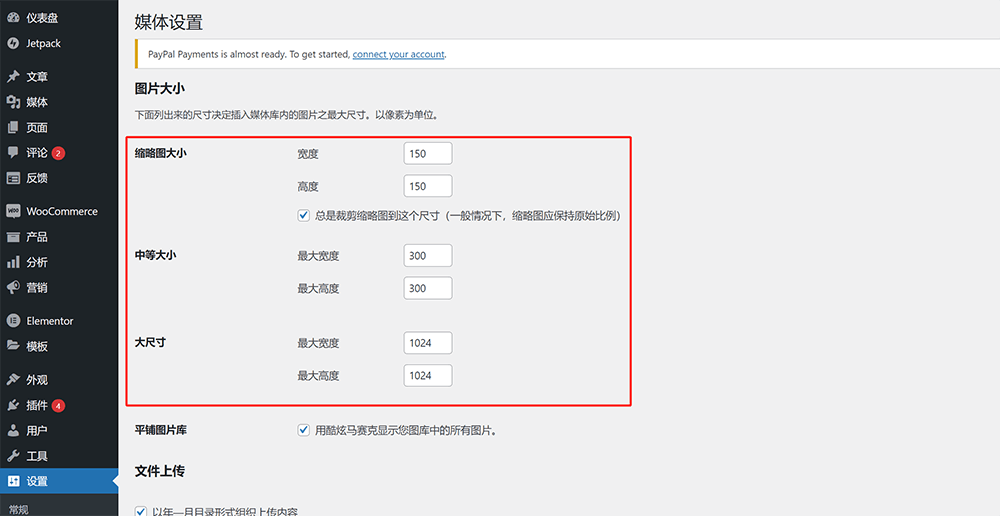
Task: Click the 缩略图大小 row label
Action: [161, 153]
